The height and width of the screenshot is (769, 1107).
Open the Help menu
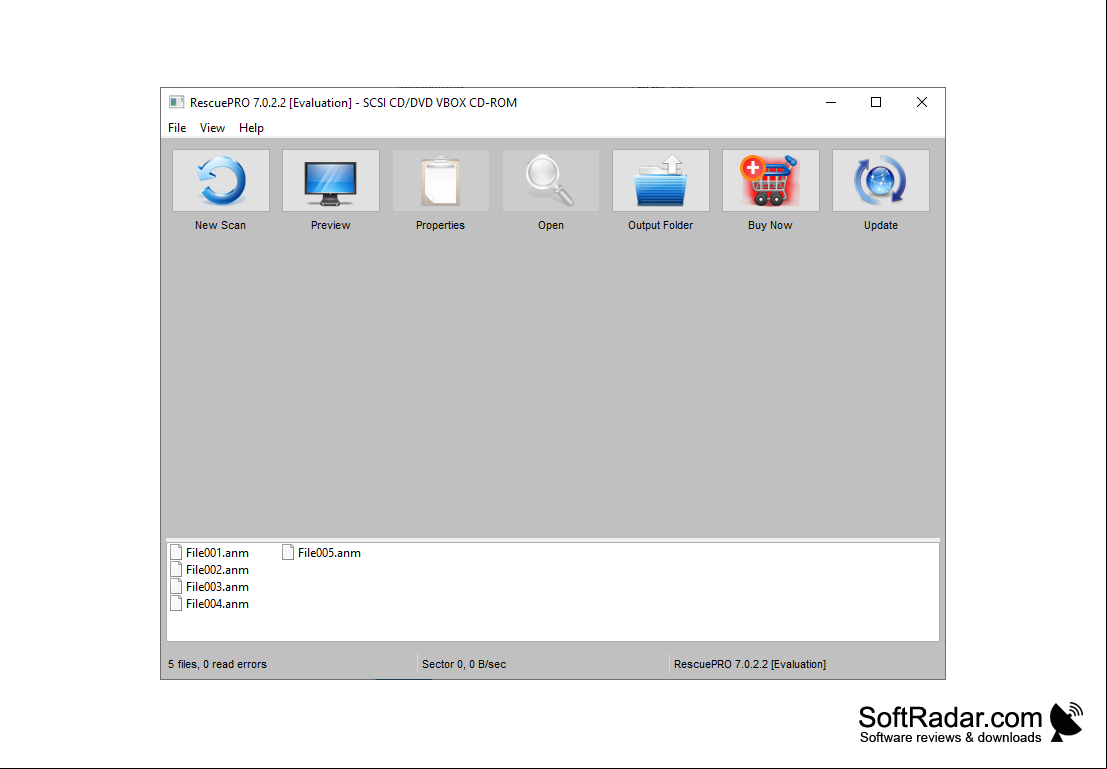[x=251, y=128]
